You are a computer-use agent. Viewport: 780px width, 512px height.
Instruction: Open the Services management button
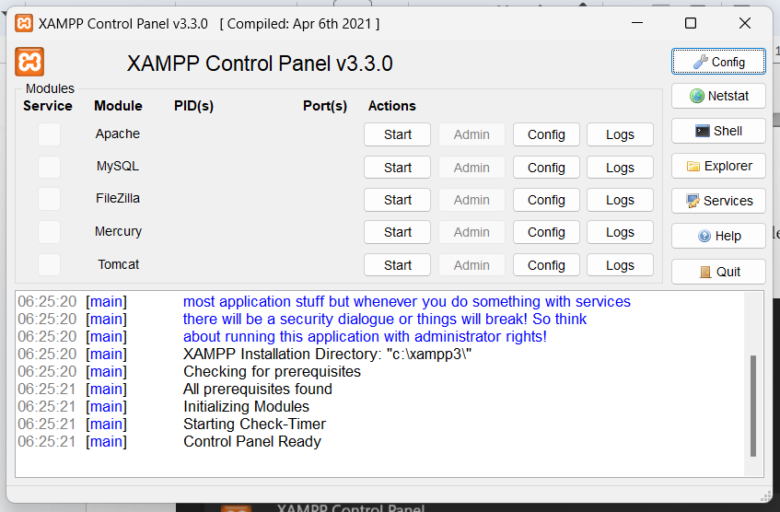tap(718, 201)
